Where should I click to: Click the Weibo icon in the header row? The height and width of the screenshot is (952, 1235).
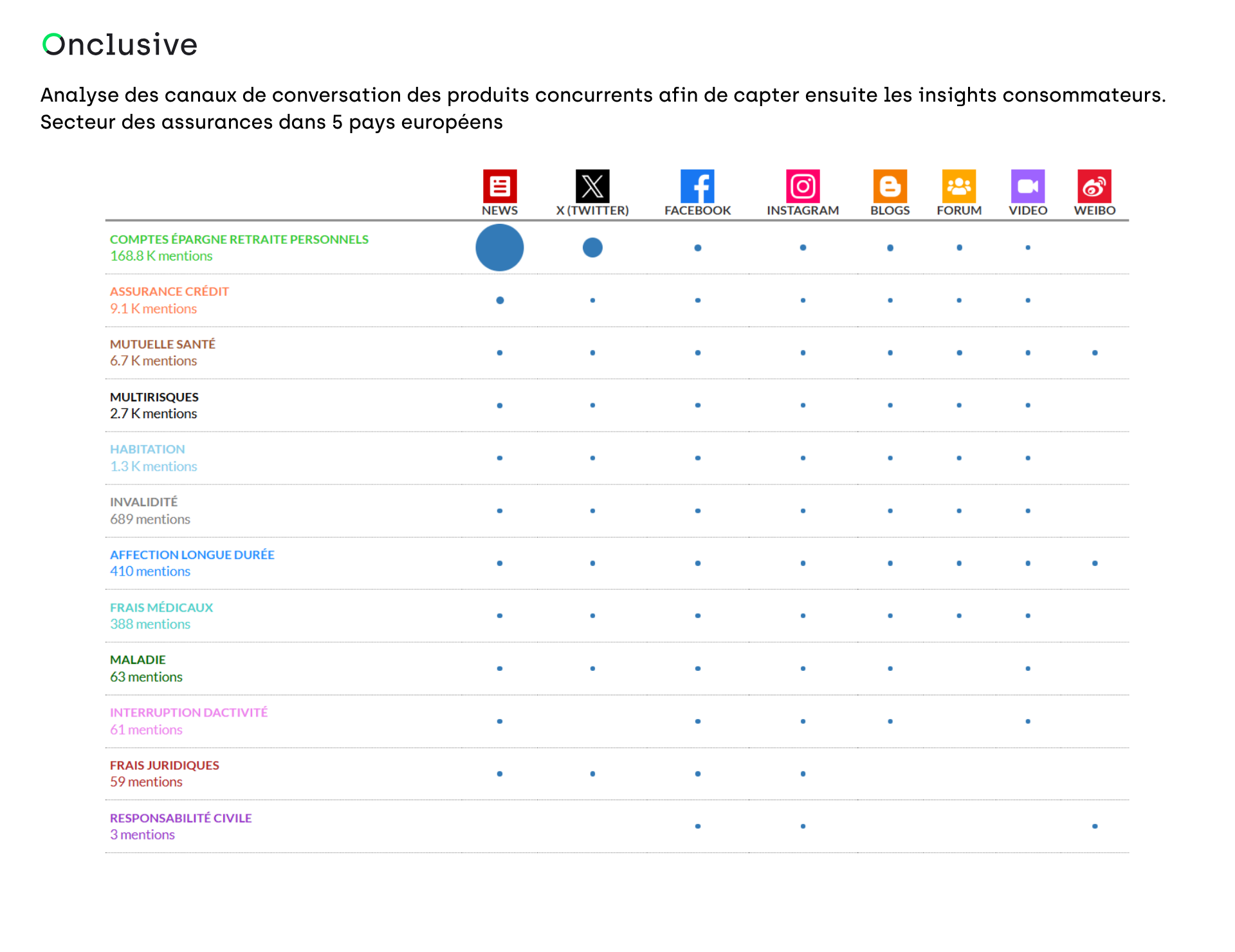tap(1094, 187)
